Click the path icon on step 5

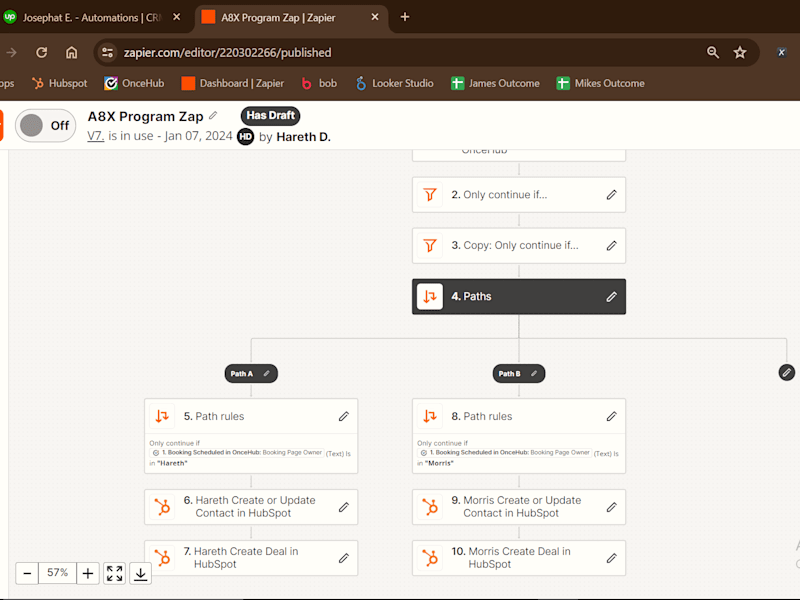[x=162, y=416]
